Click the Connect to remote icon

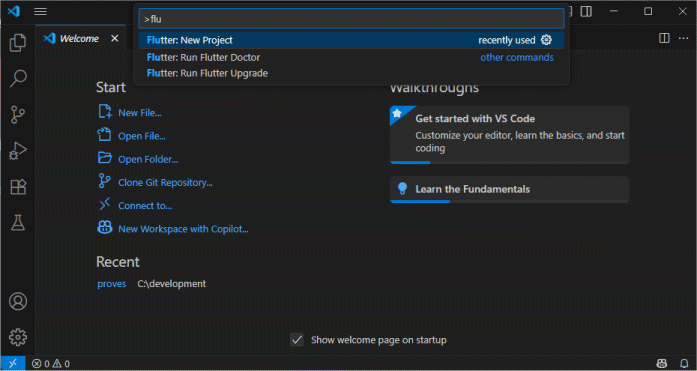click(x=104, y=204)
